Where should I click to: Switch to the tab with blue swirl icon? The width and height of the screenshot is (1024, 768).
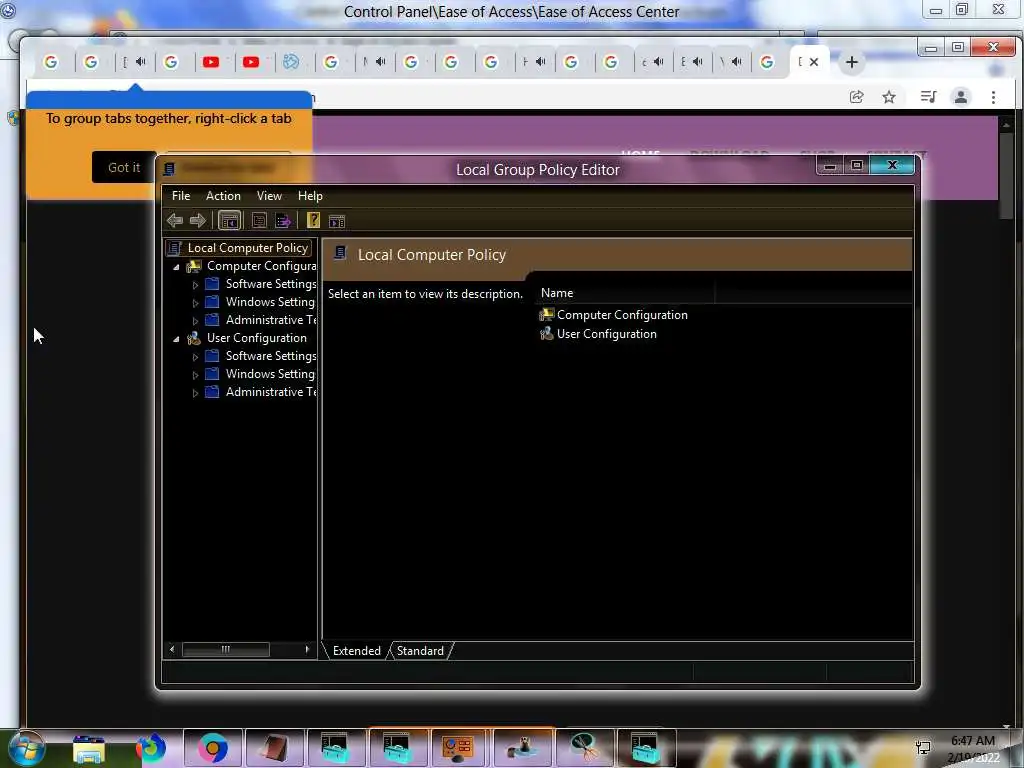(x=291, y=62)
